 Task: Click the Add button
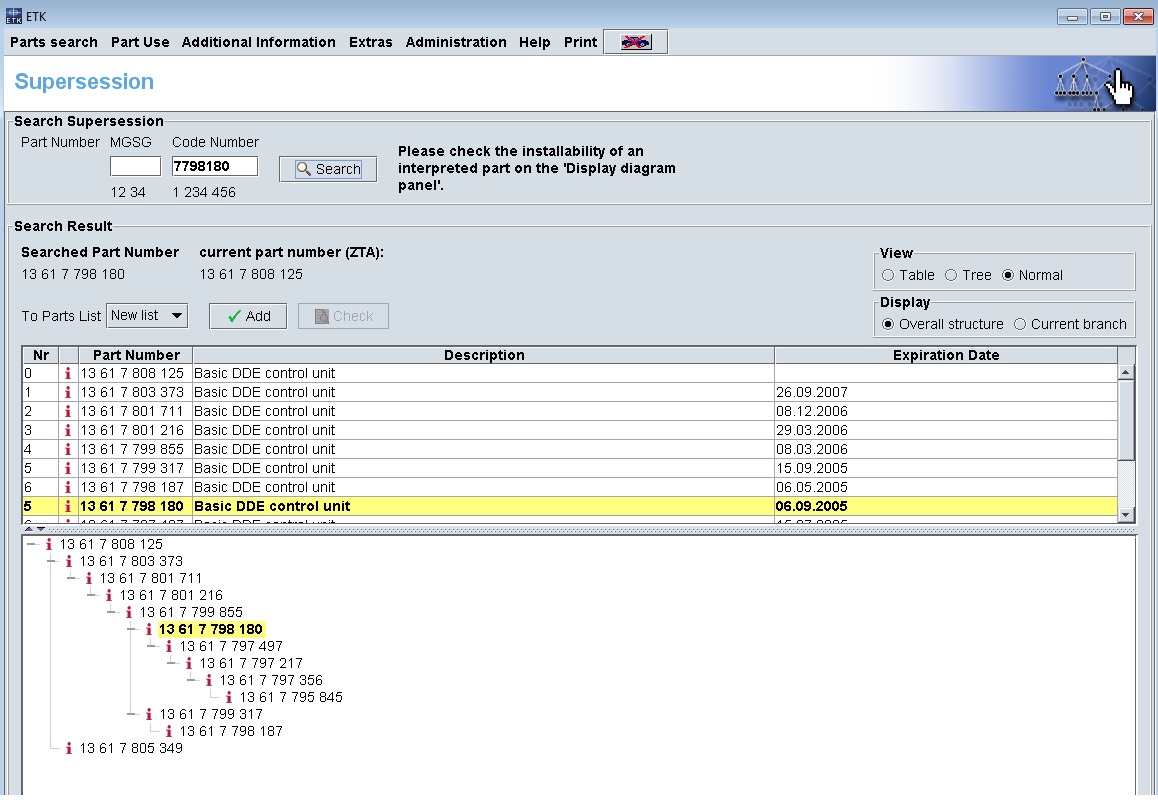(x=248, y=316)
